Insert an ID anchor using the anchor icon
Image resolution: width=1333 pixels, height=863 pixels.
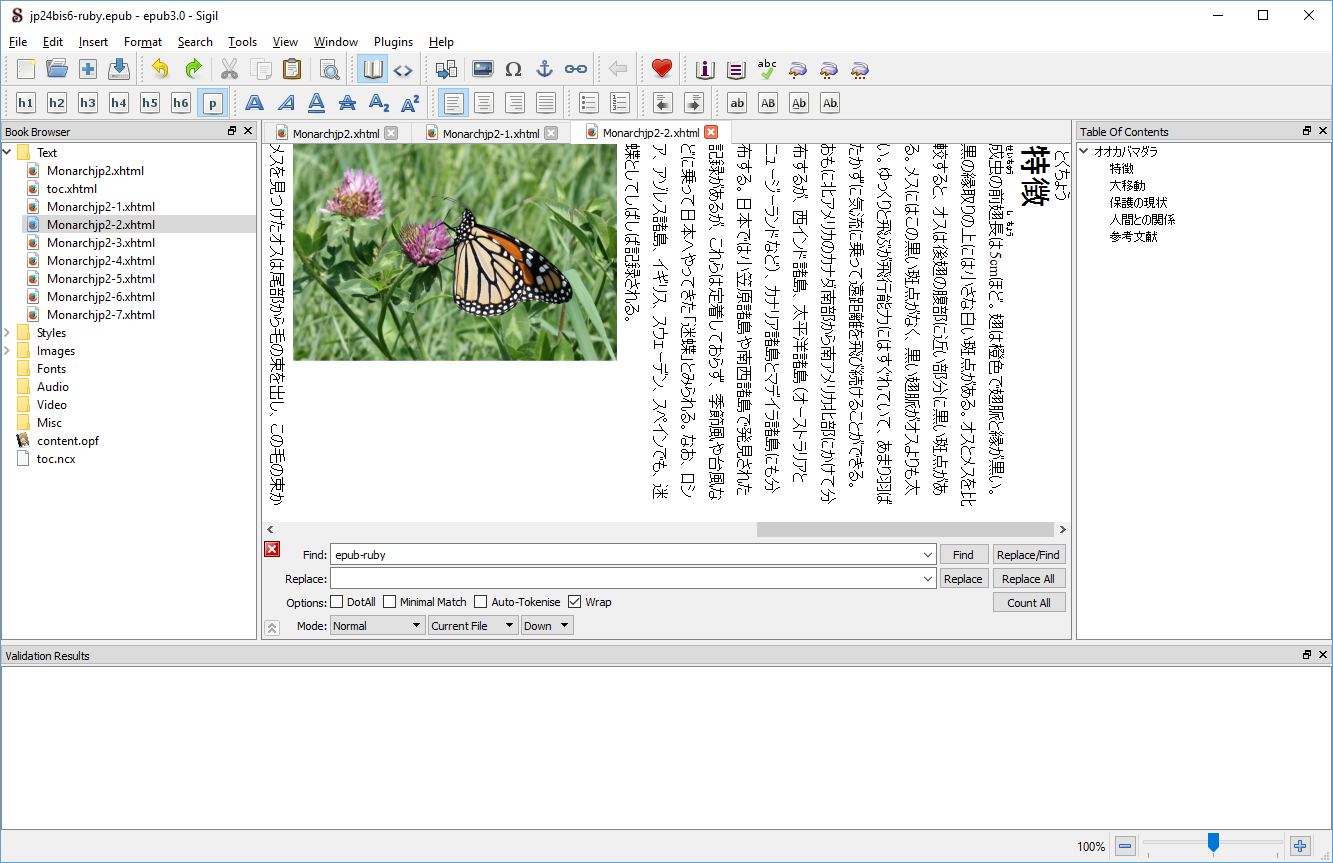545,69
